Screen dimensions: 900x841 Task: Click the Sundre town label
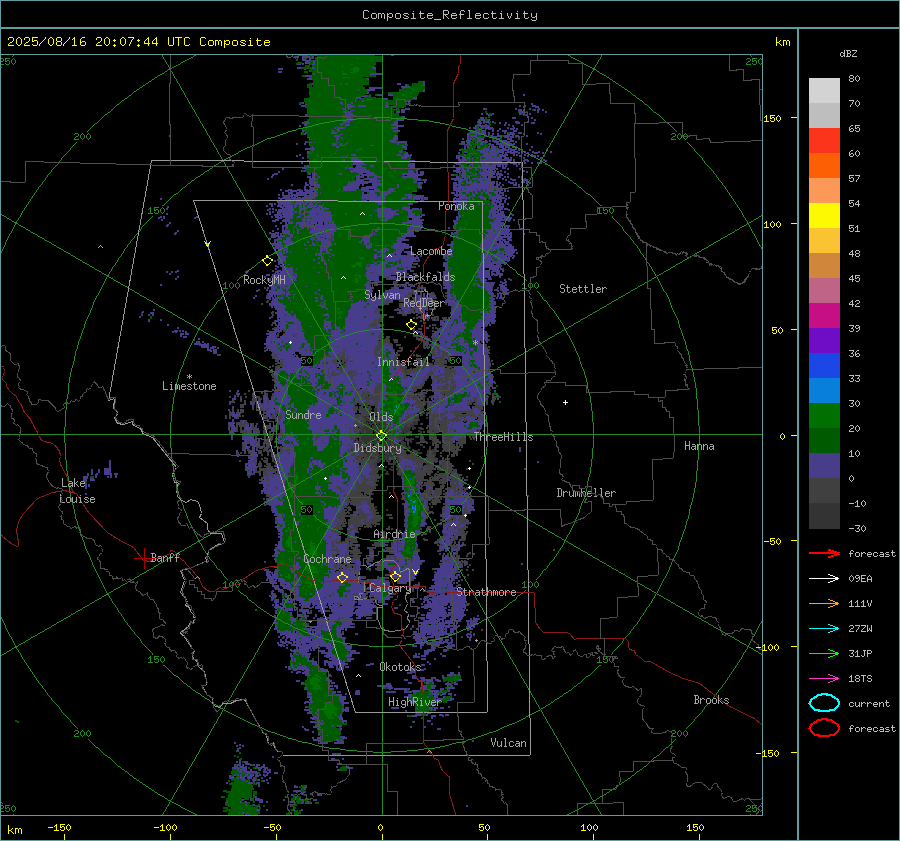303,415
